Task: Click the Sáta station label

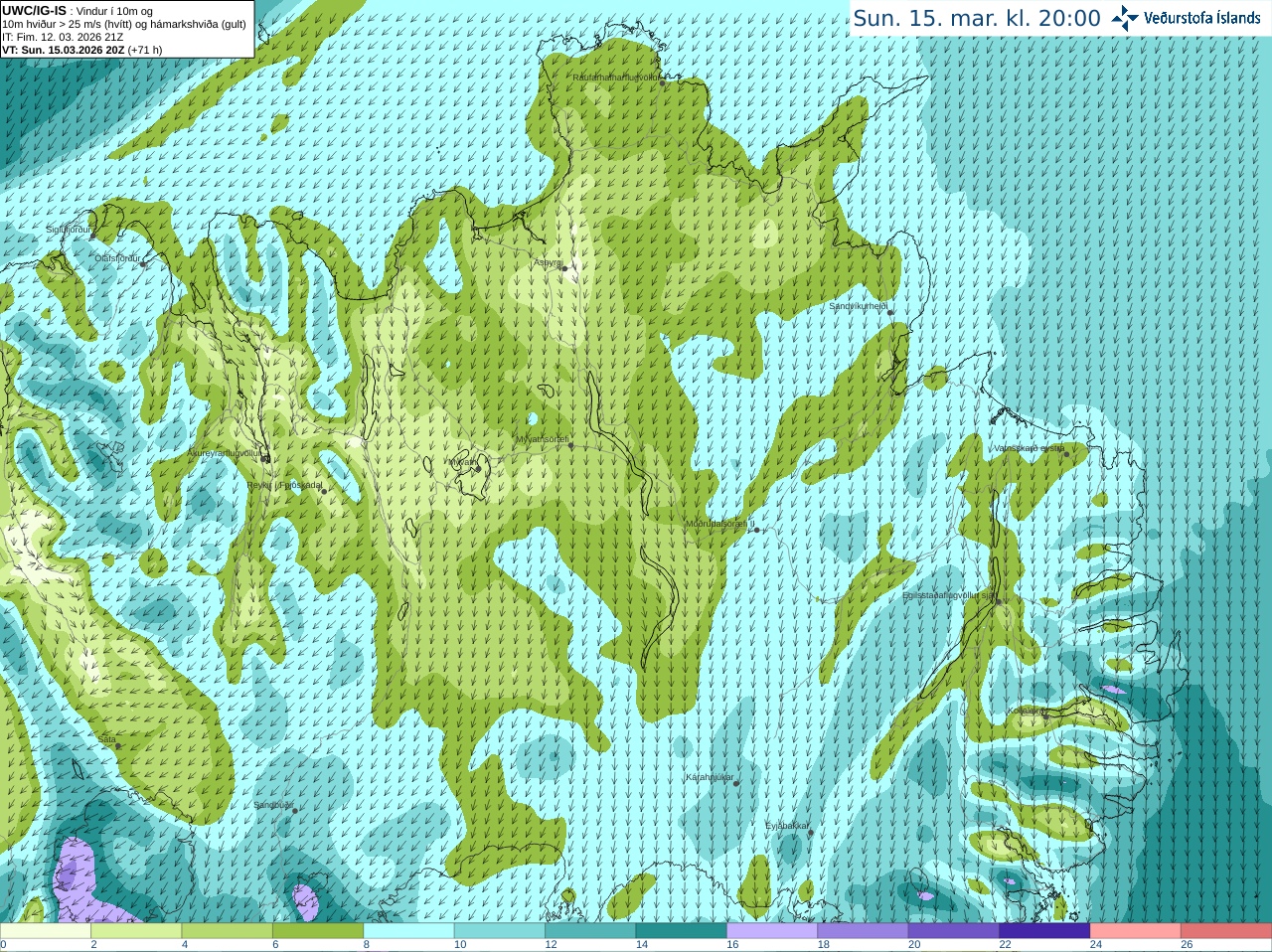Action: click(106, 739)
